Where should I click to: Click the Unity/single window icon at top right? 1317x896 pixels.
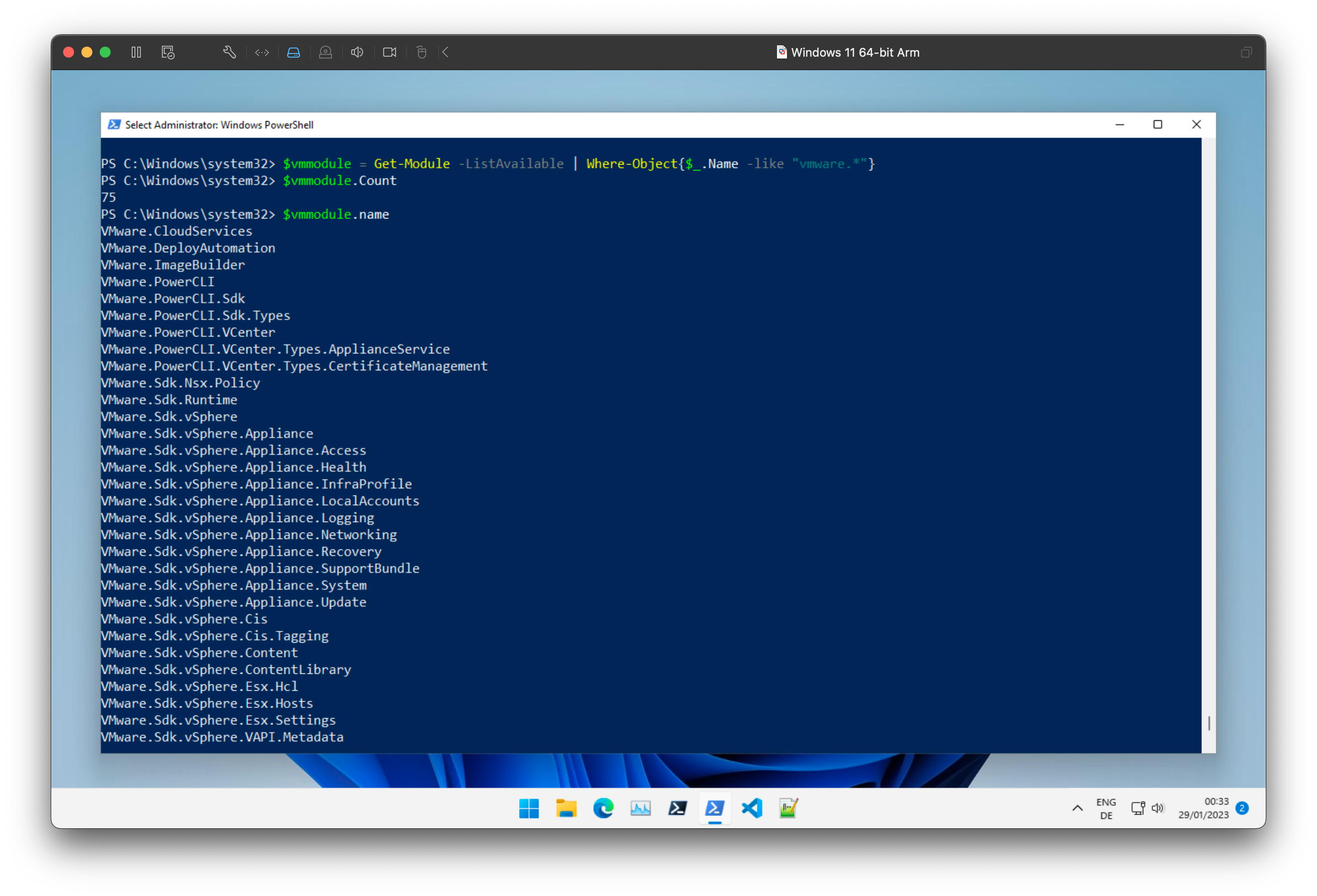click(1246, 52)
